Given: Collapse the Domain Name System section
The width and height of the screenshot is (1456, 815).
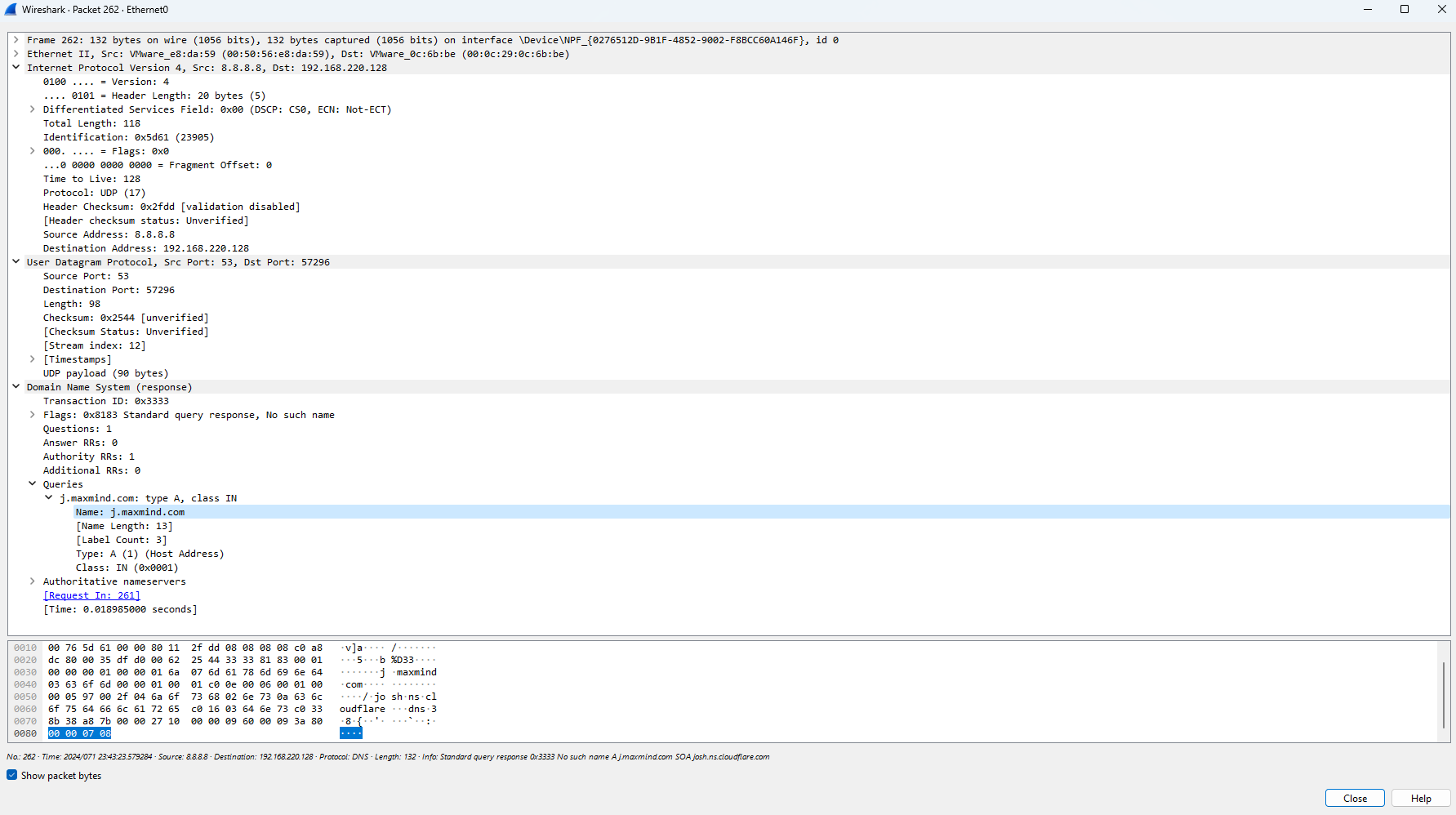Looking at the screenshot, I should (x=16, y=387).
